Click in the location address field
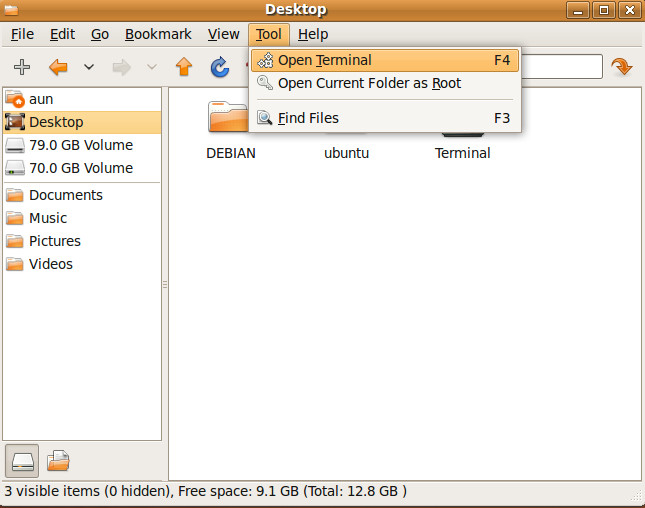 tap(562, 66)
